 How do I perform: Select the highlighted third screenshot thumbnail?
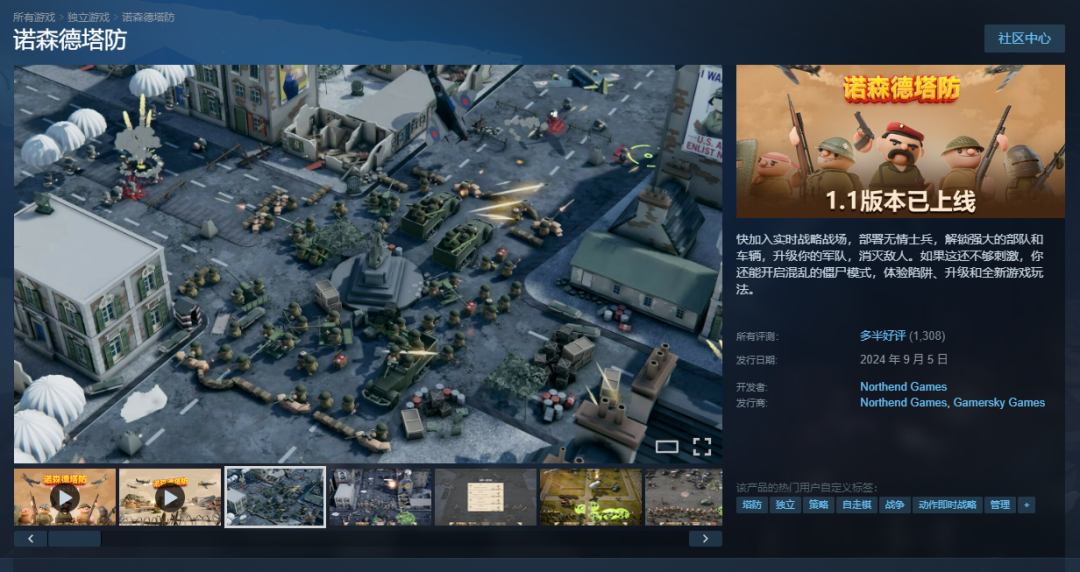tap(275, 497)
